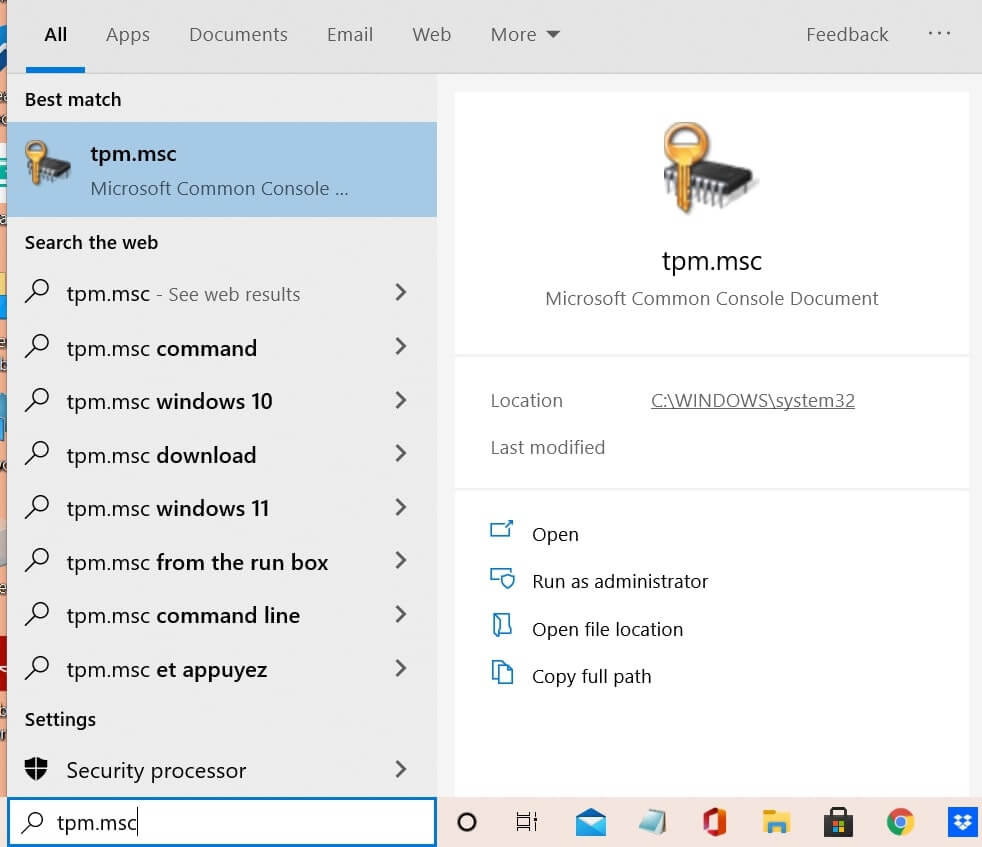The image size is (982, 847).
Task: Expand the 'tpm.msc windows 11' suggestion arrow
Action: [x=401, y=508]
